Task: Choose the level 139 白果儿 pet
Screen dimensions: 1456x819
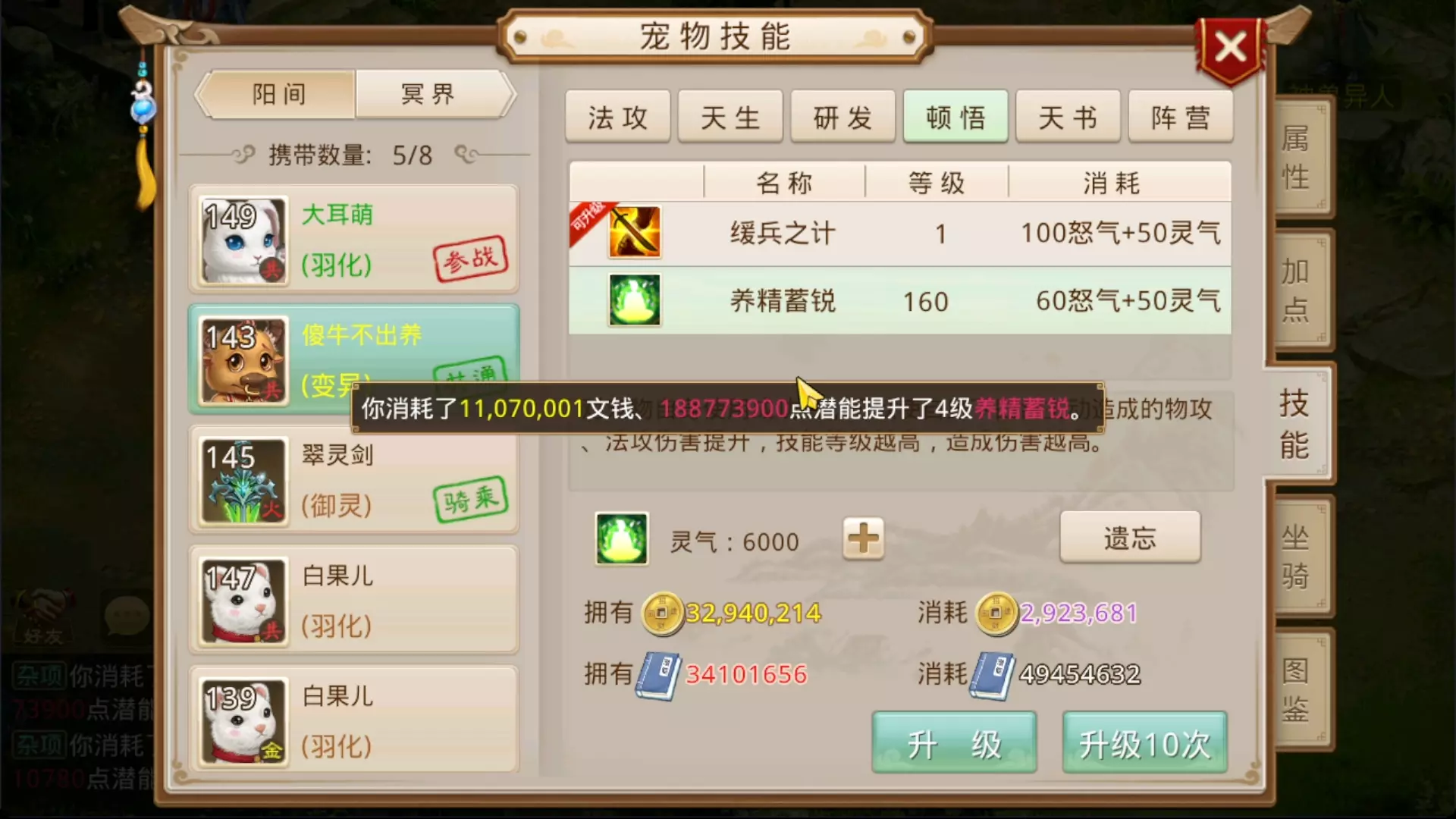Action: pos(353,720)
